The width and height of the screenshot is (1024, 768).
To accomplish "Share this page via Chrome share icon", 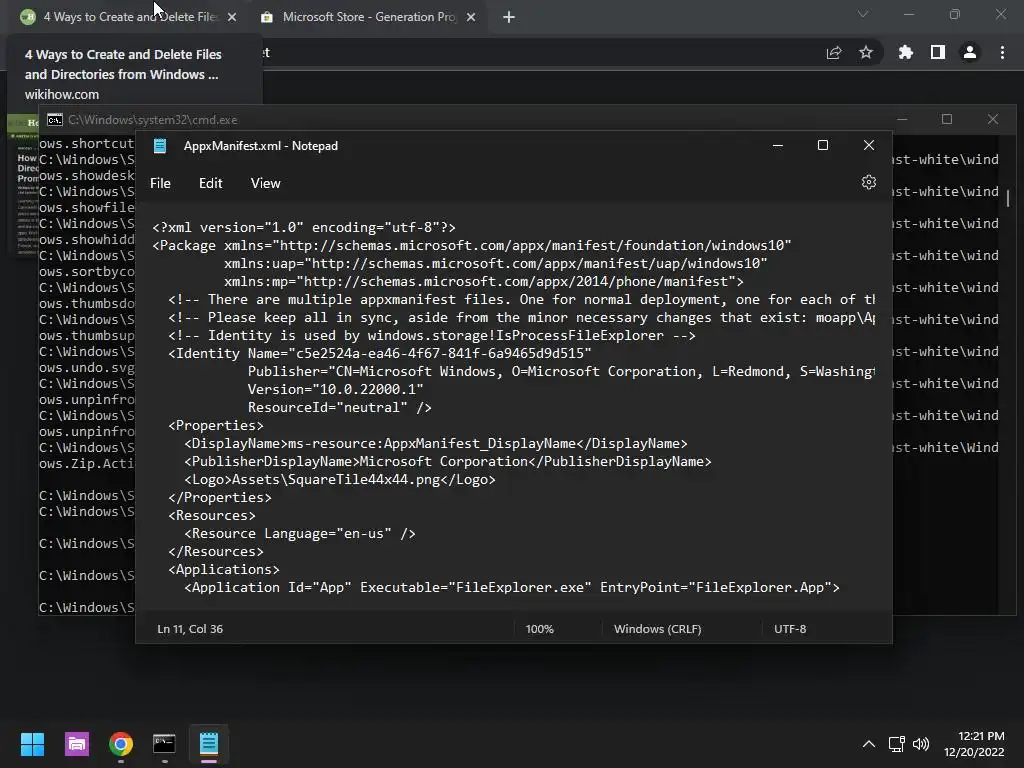I will pos(834,53).
